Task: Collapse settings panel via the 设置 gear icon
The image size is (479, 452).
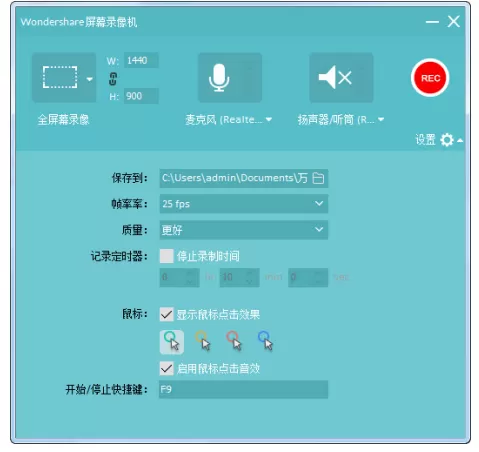Action: (x=447, y=140)
